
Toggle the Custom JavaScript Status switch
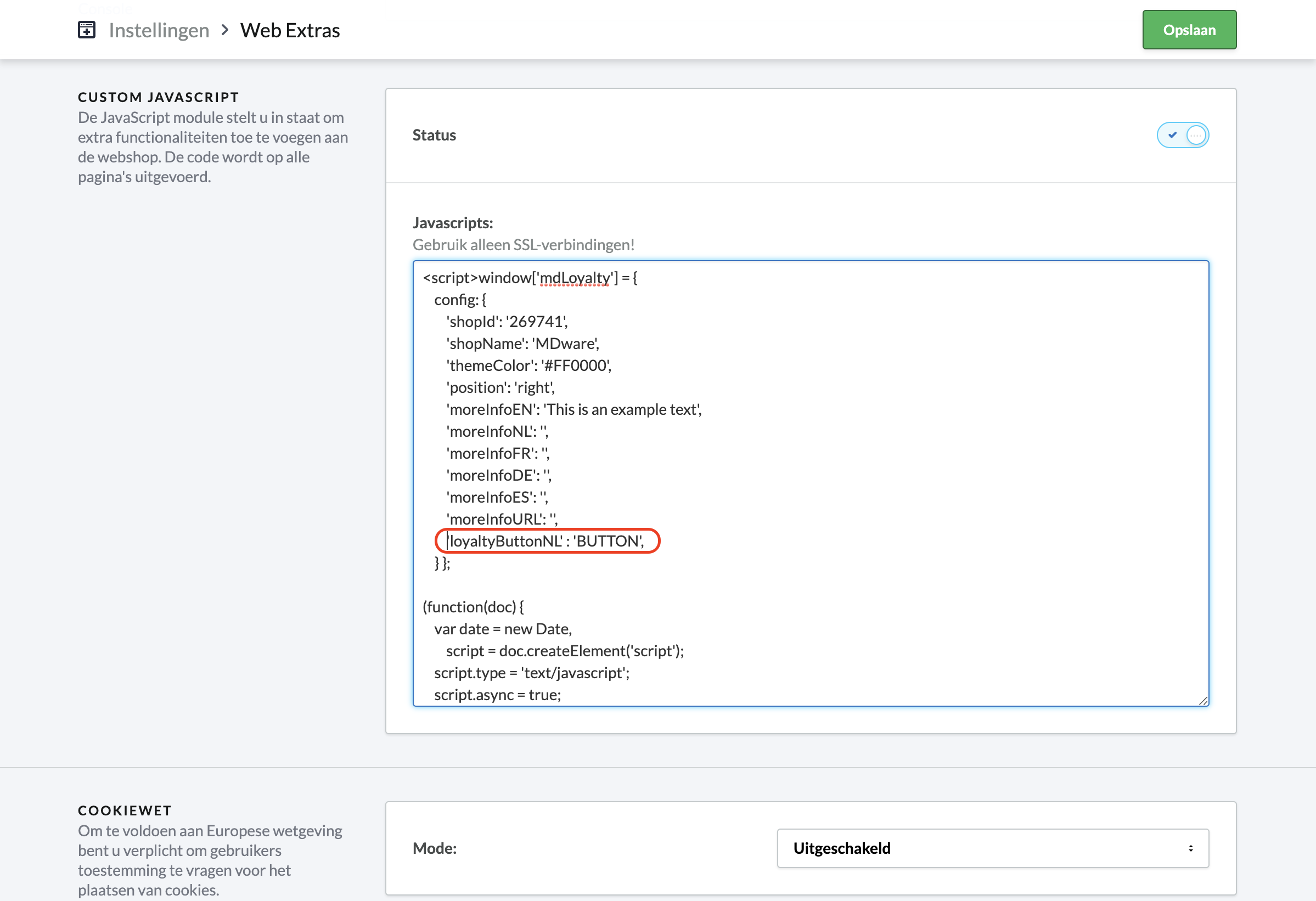click(x=1182, y=135)
